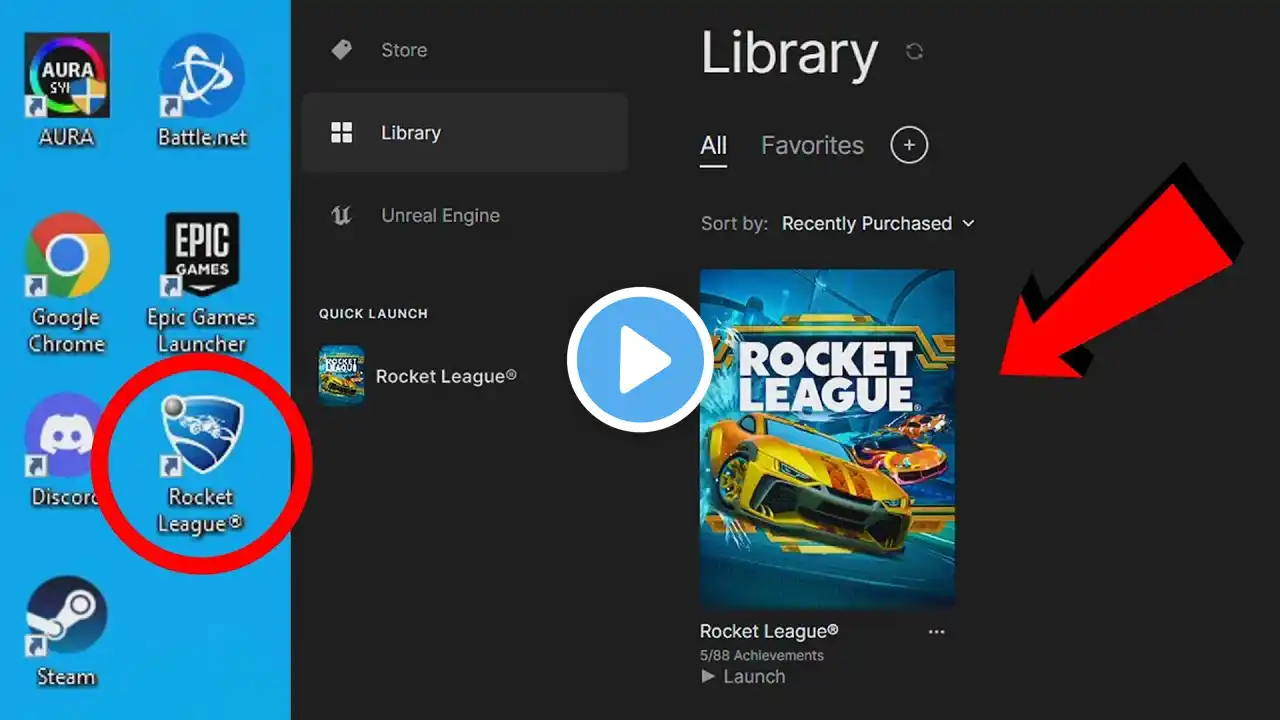Launch Rocket League from the library
The image size is (1280, 720).
click(x=743, y=676)
